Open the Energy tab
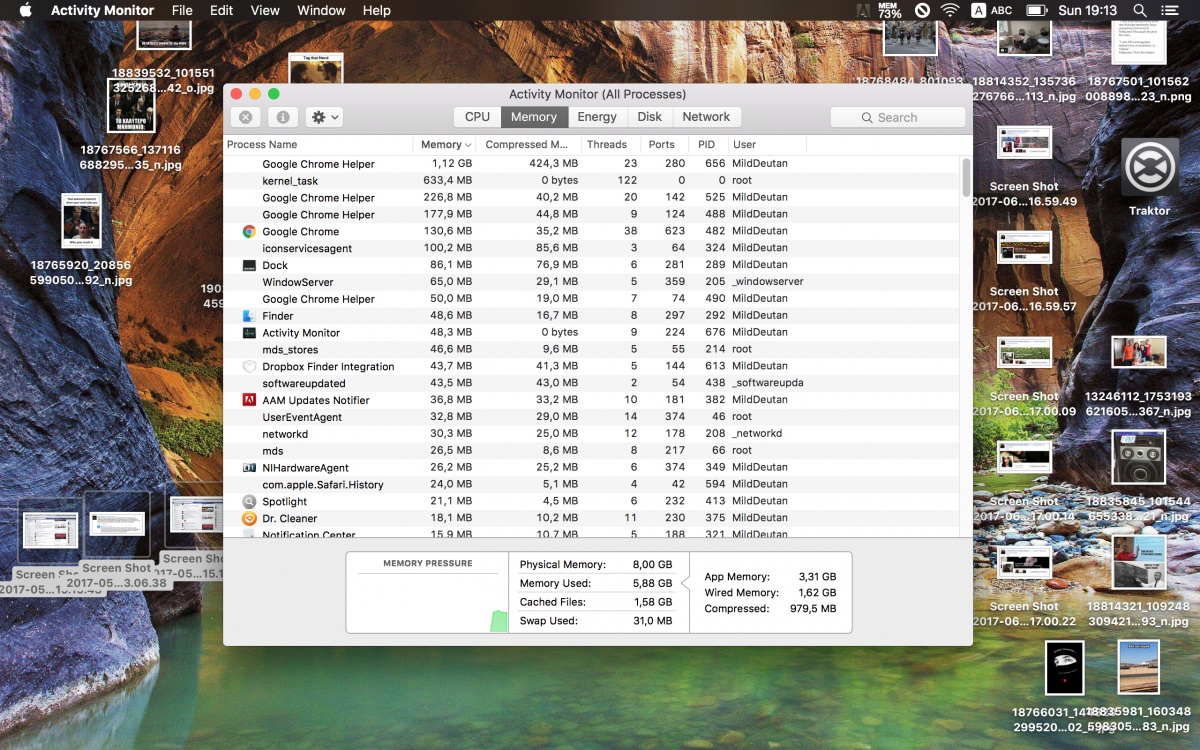Image resolution: width=1200 pixels, height=750 pixels. (x=597, y=117)
